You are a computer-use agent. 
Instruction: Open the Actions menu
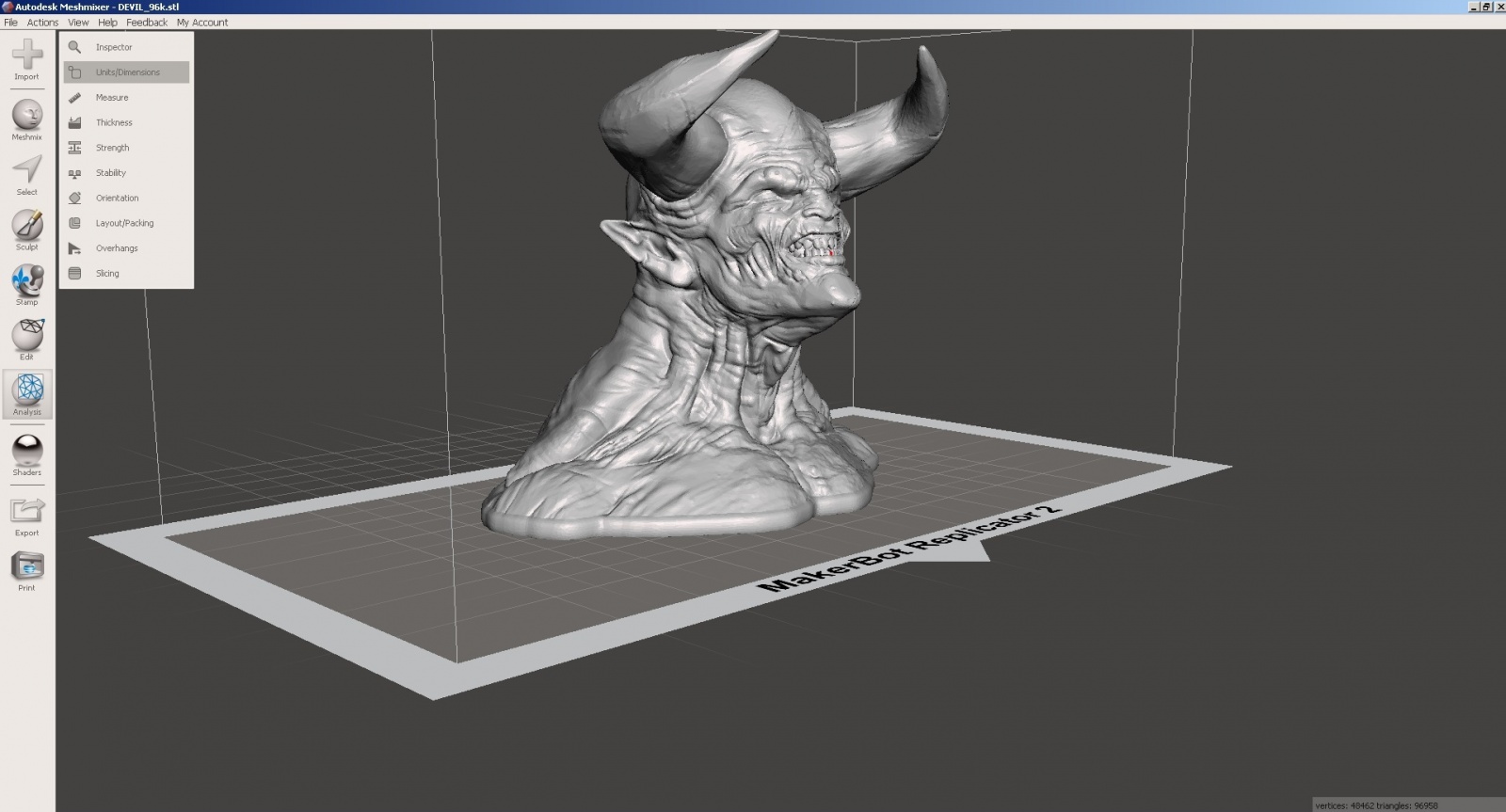(x=42, y=23)
